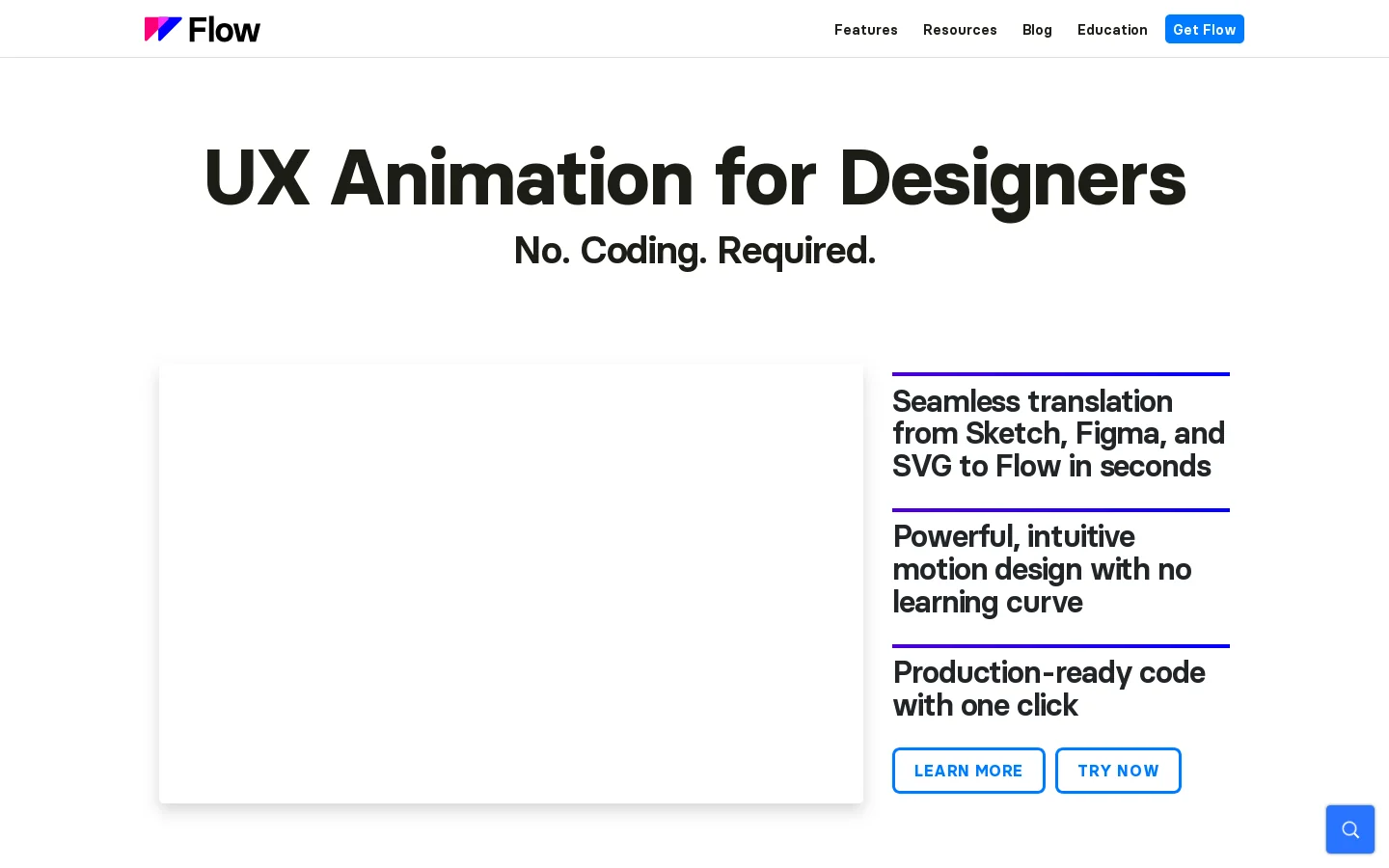Image resolution: width=1389 pixels, height=868 pixels.
Task: Click the No. Coding. Required. subheading
Action: (x=694, y=251)
